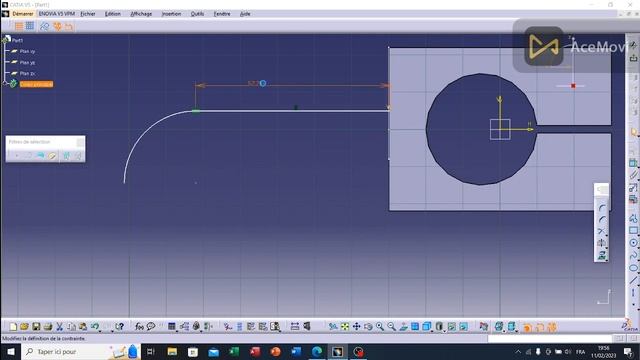
Task: Open the Formula f(x) icon
Action: [x=139, y=327]
